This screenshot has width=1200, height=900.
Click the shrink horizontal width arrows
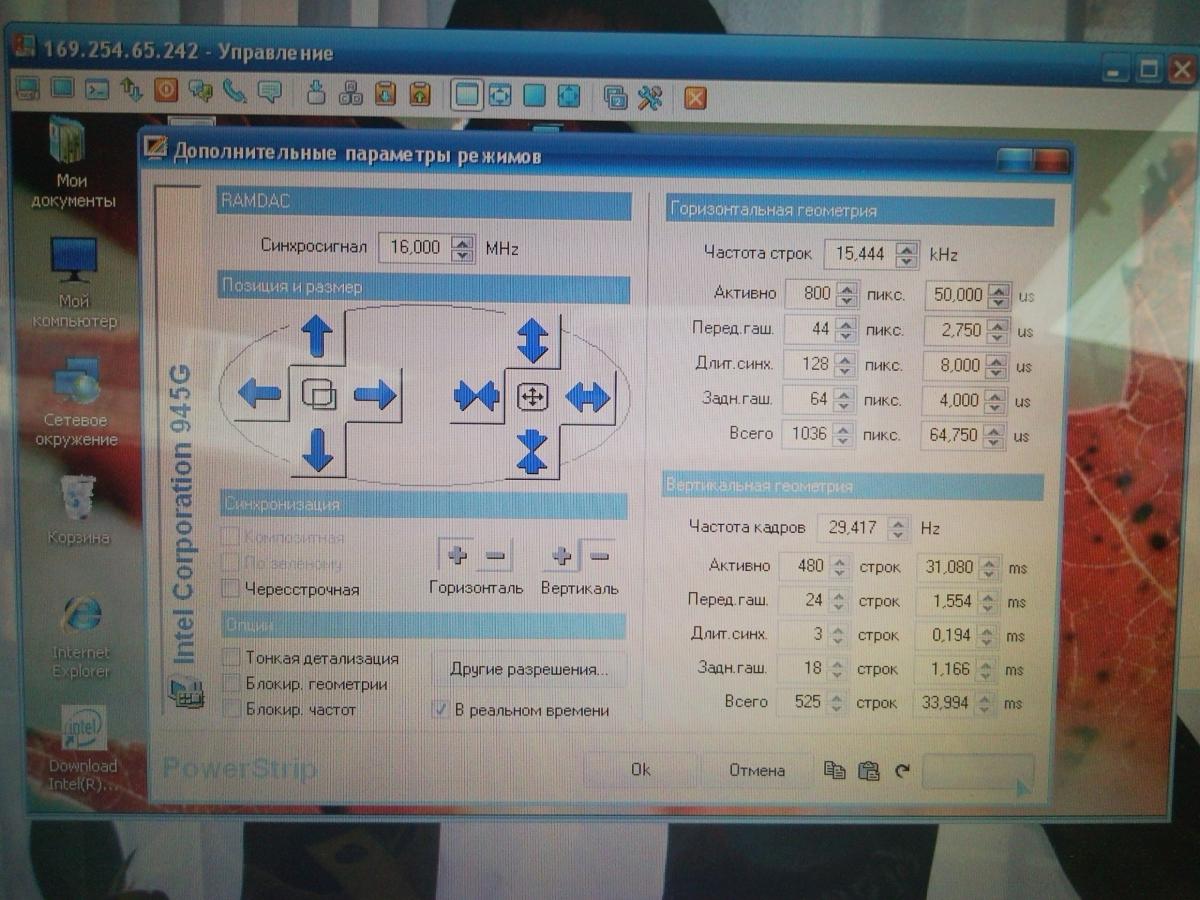pos(476,396)
